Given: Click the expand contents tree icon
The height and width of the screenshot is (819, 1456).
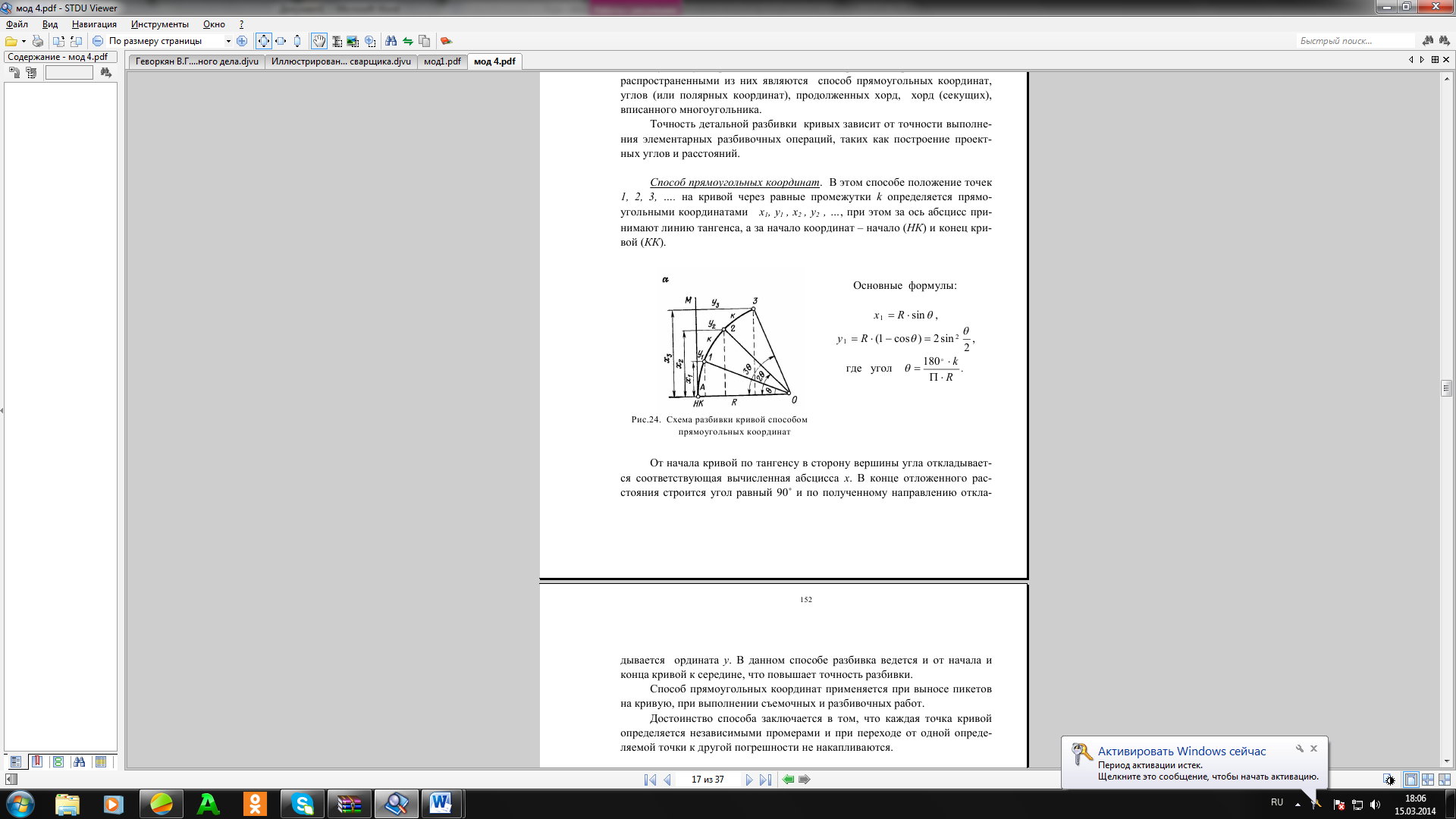Looking at the screenshot, I should [14, 73].
